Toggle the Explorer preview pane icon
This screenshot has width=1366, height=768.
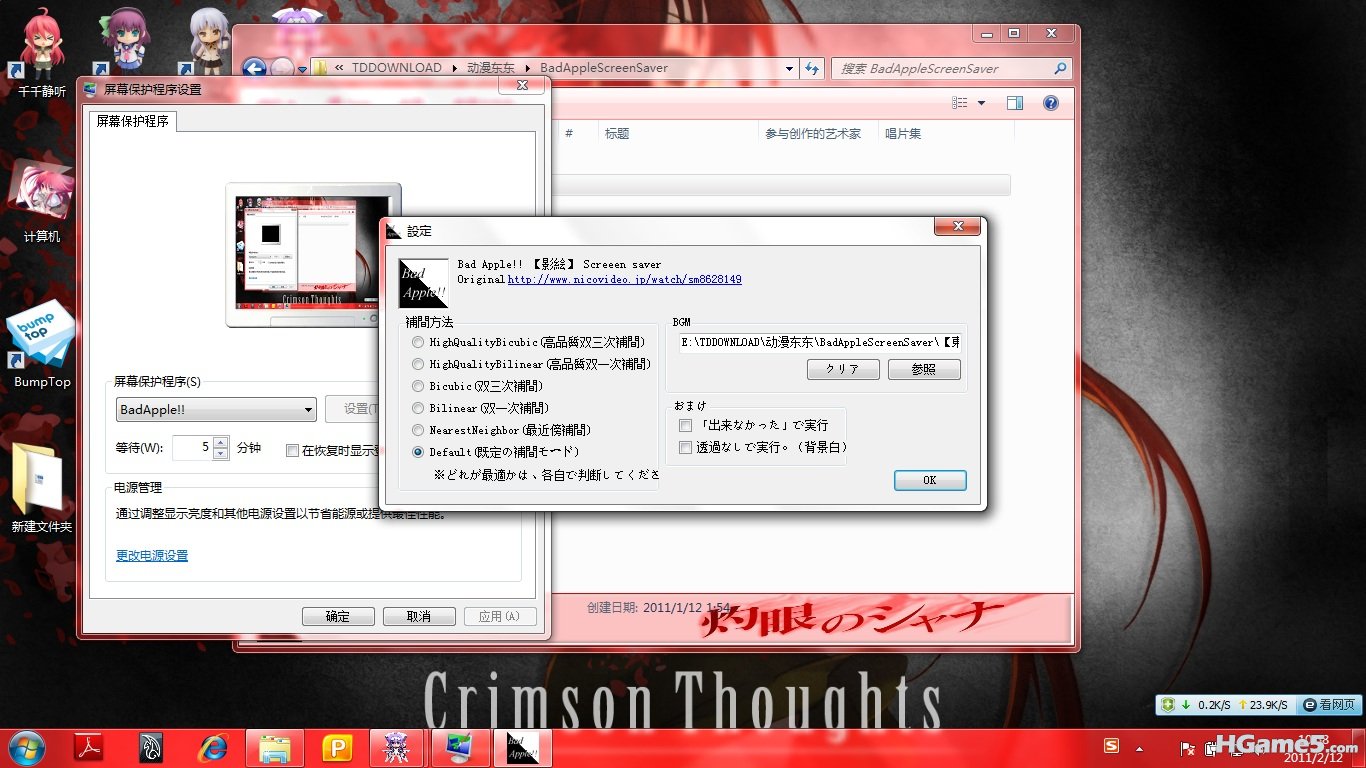[x=1015, y=103]
